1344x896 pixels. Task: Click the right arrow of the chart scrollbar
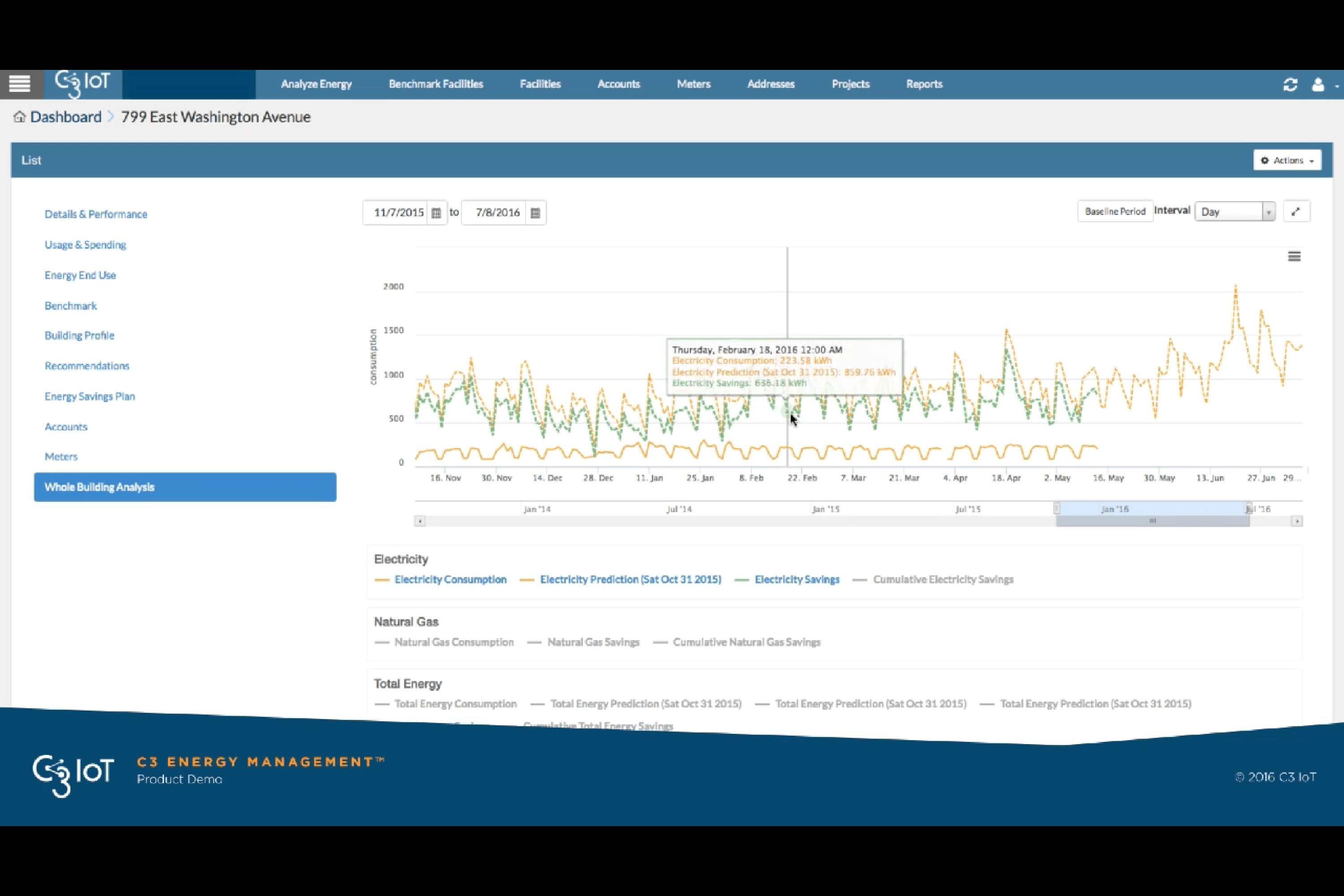click(x=1297, y=521)
